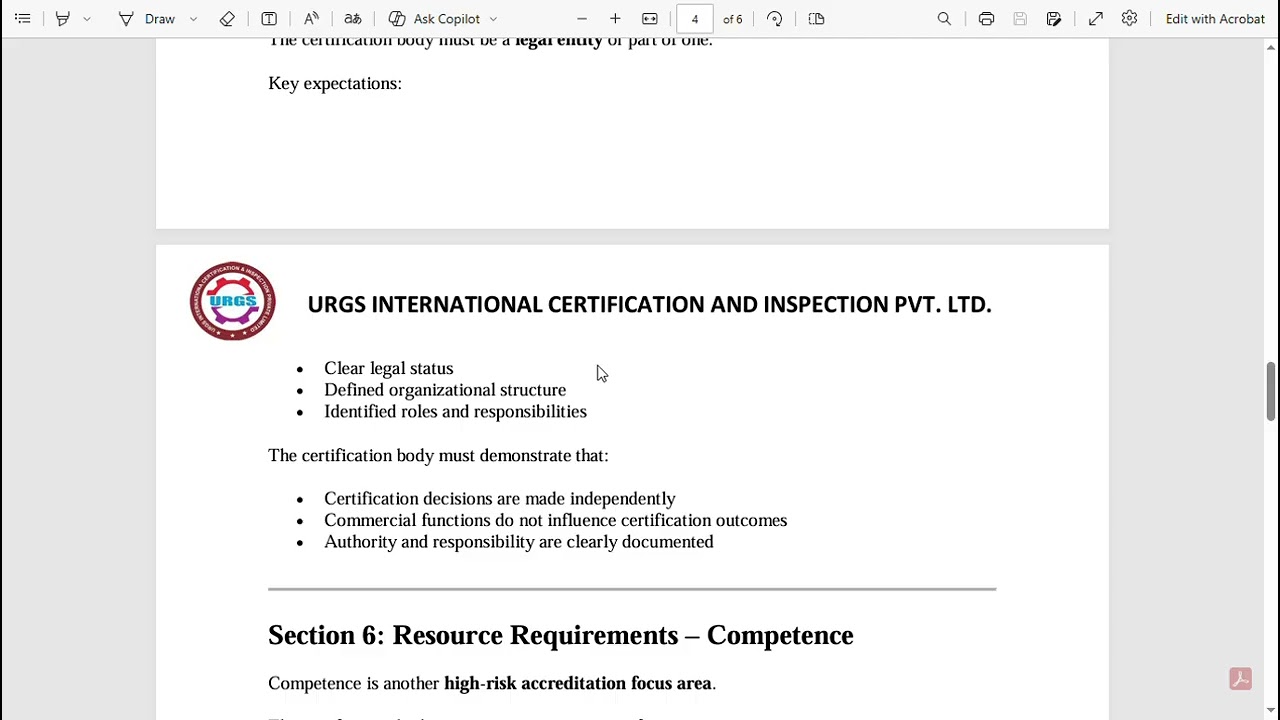Click the Acrobat floating icon

(x=1240, y=679)
